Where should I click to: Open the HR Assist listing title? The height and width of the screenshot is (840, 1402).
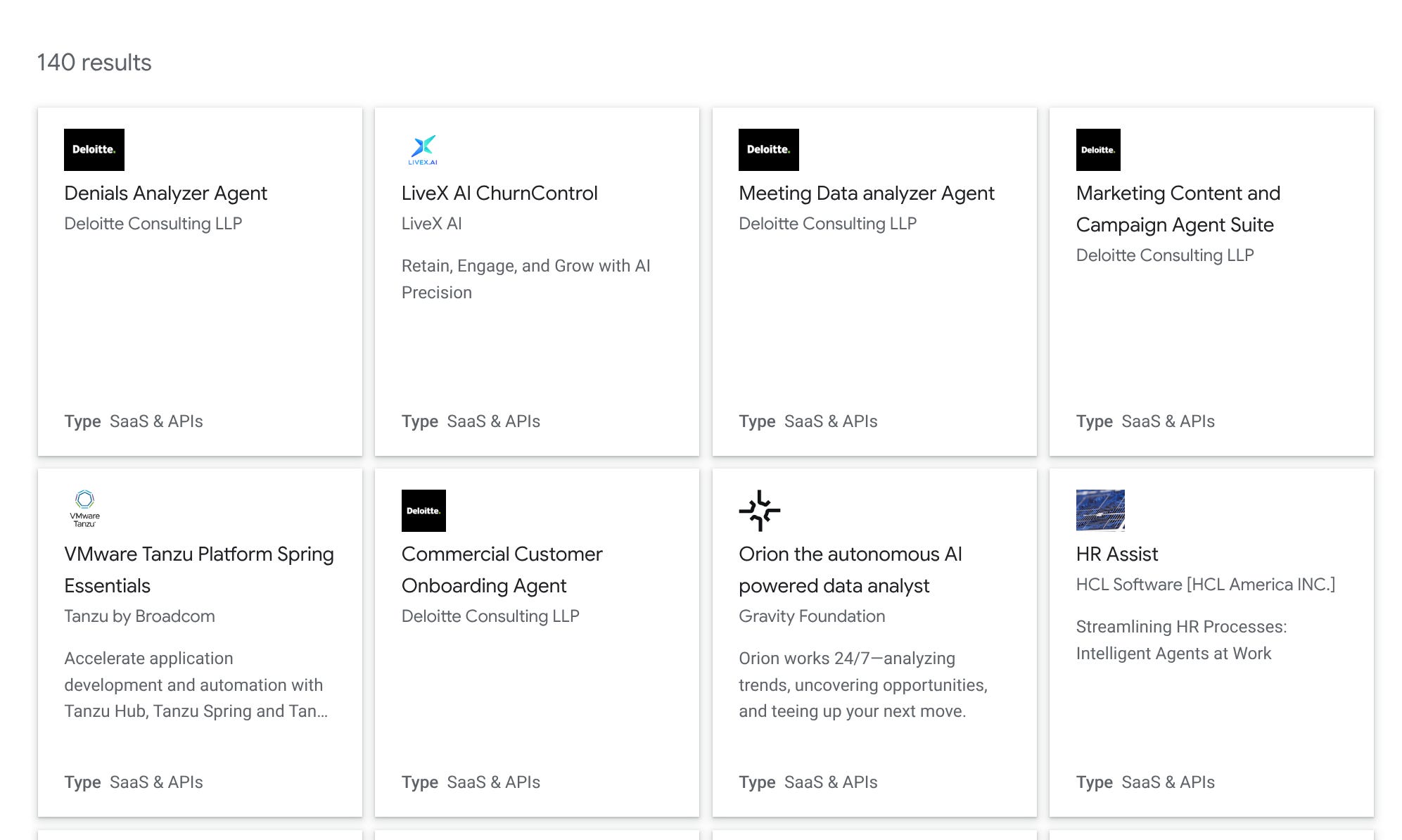[x=1117, y=554]
